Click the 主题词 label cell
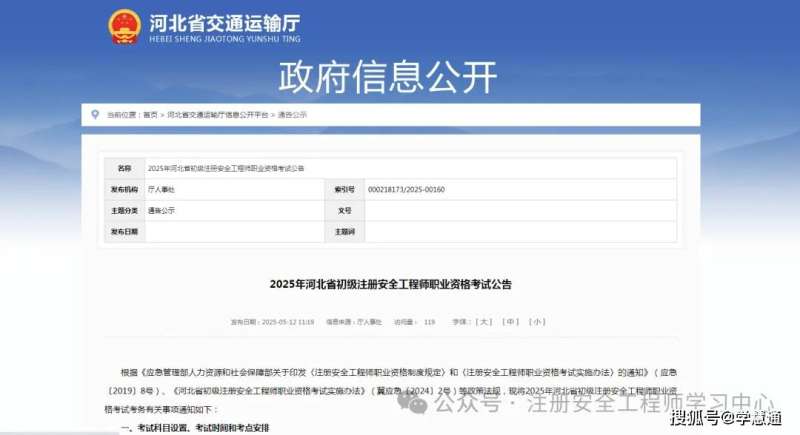Viewport: 800px width, 435px height. (344, 232)
